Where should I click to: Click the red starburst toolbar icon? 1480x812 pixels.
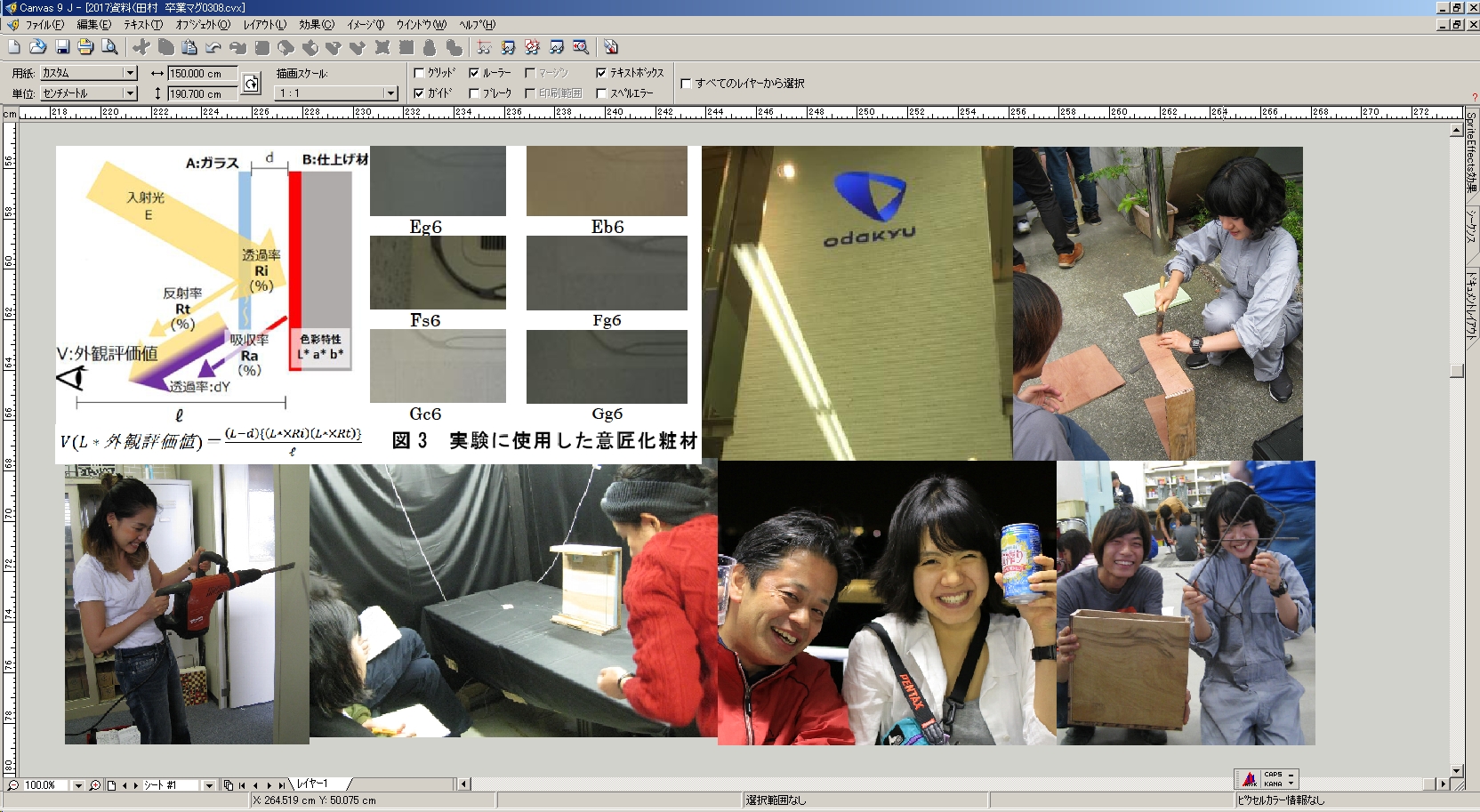tap(532, 47)
